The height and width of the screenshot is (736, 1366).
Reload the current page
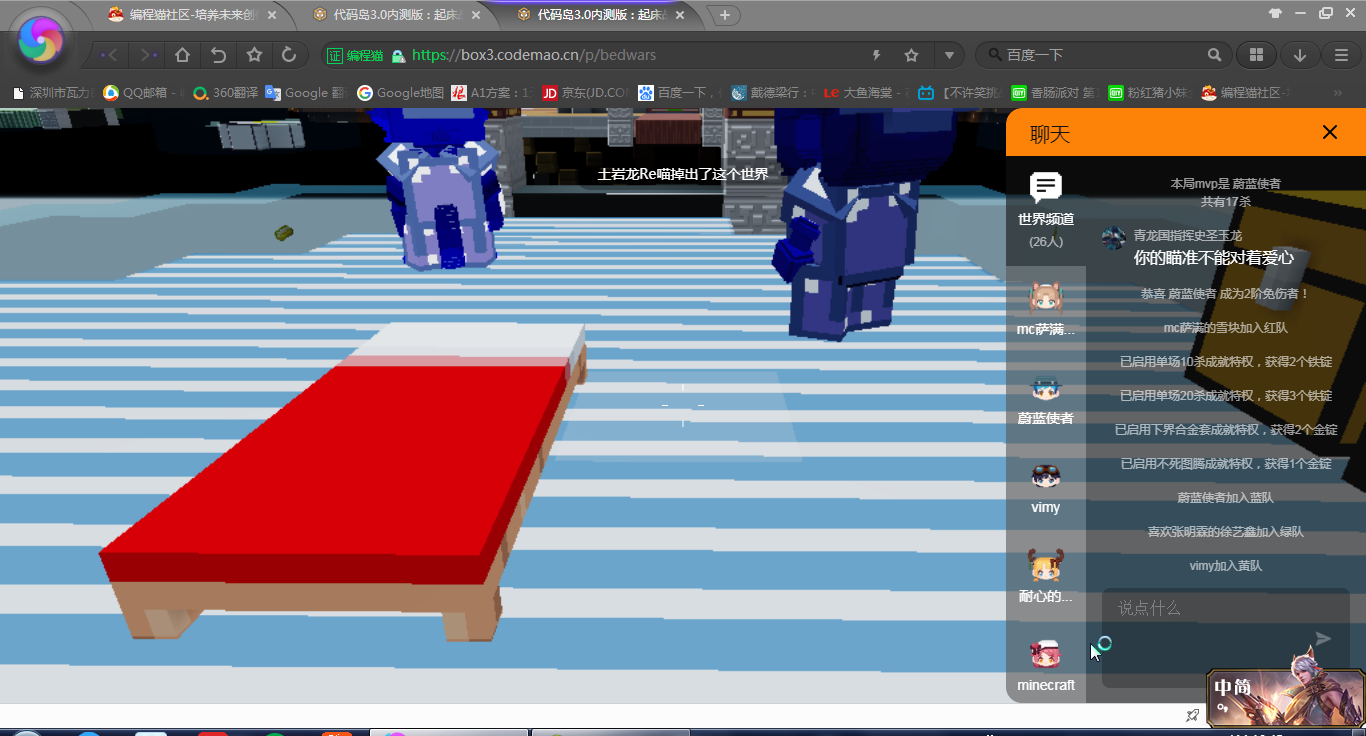[x=289, y=55]
